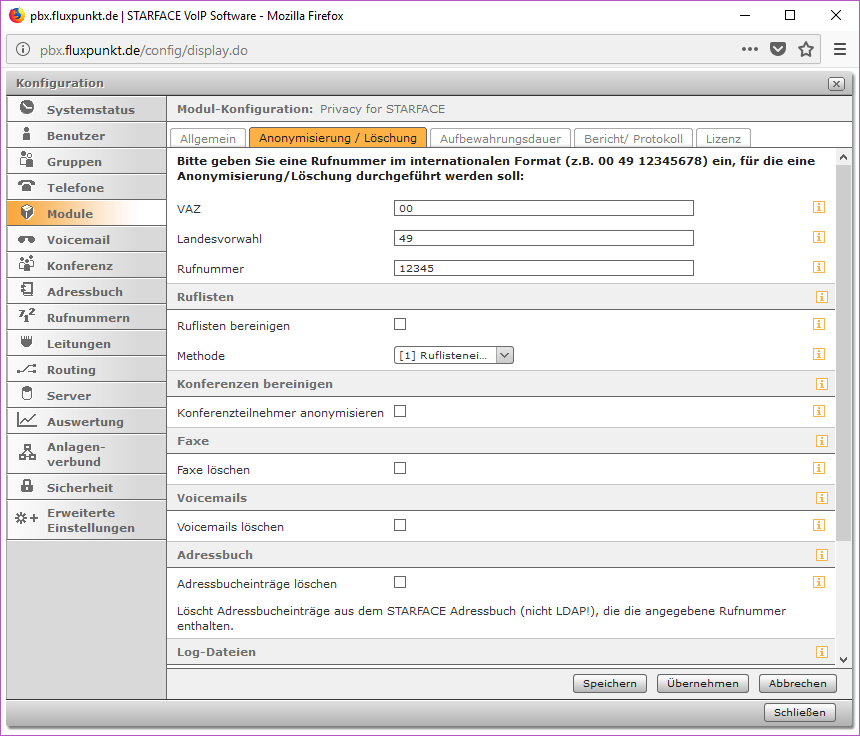Open the Aufbewahrungsdauer tab

click(x=500, y=138)
